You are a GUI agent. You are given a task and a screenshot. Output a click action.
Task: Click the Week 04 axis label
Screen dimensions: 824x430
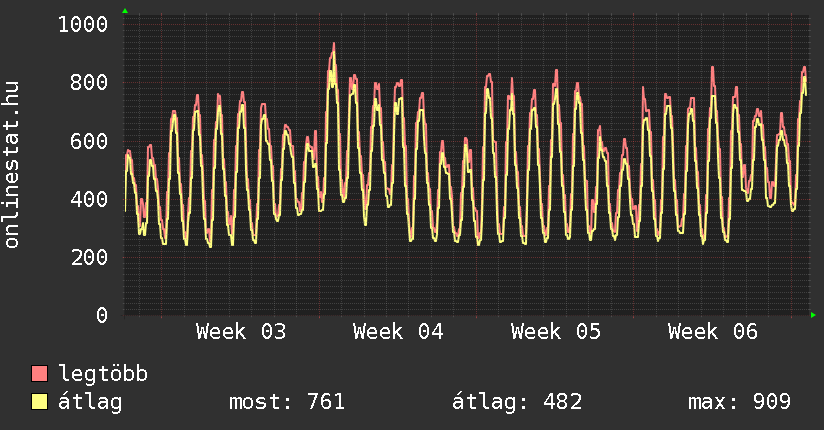coord(398,332)
